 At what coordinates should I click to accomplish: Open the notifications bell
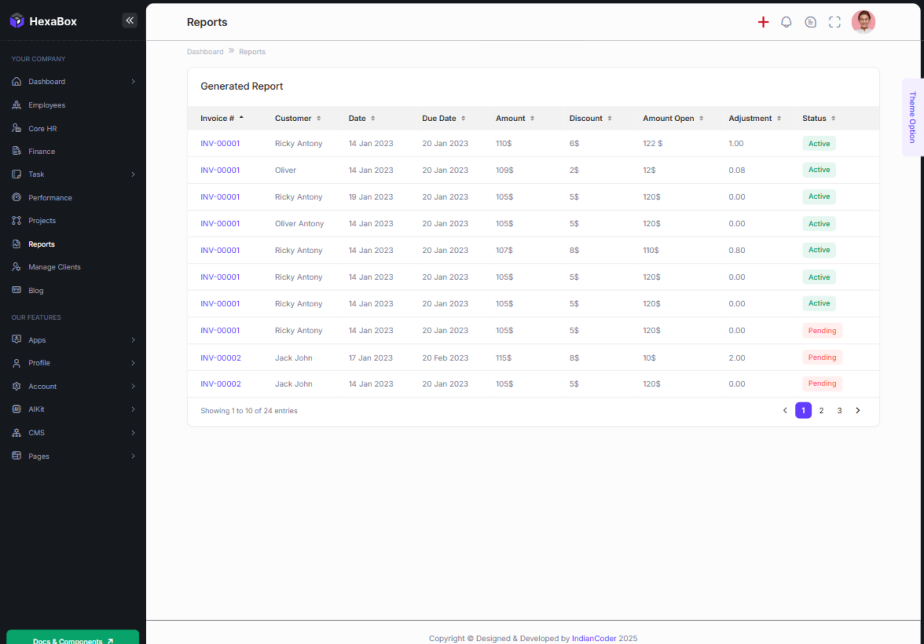click(x=786, y=22)
